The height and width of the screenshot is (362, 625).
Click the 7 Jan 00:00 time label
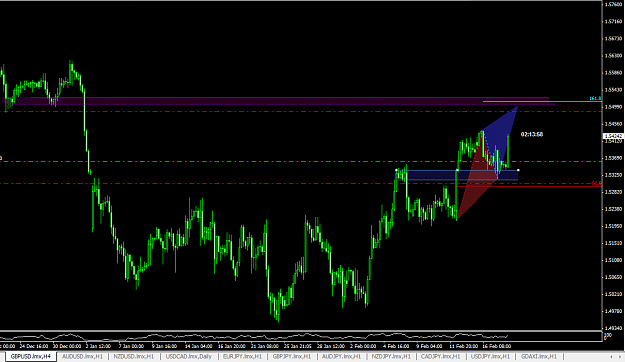click(x=131, y=346)
